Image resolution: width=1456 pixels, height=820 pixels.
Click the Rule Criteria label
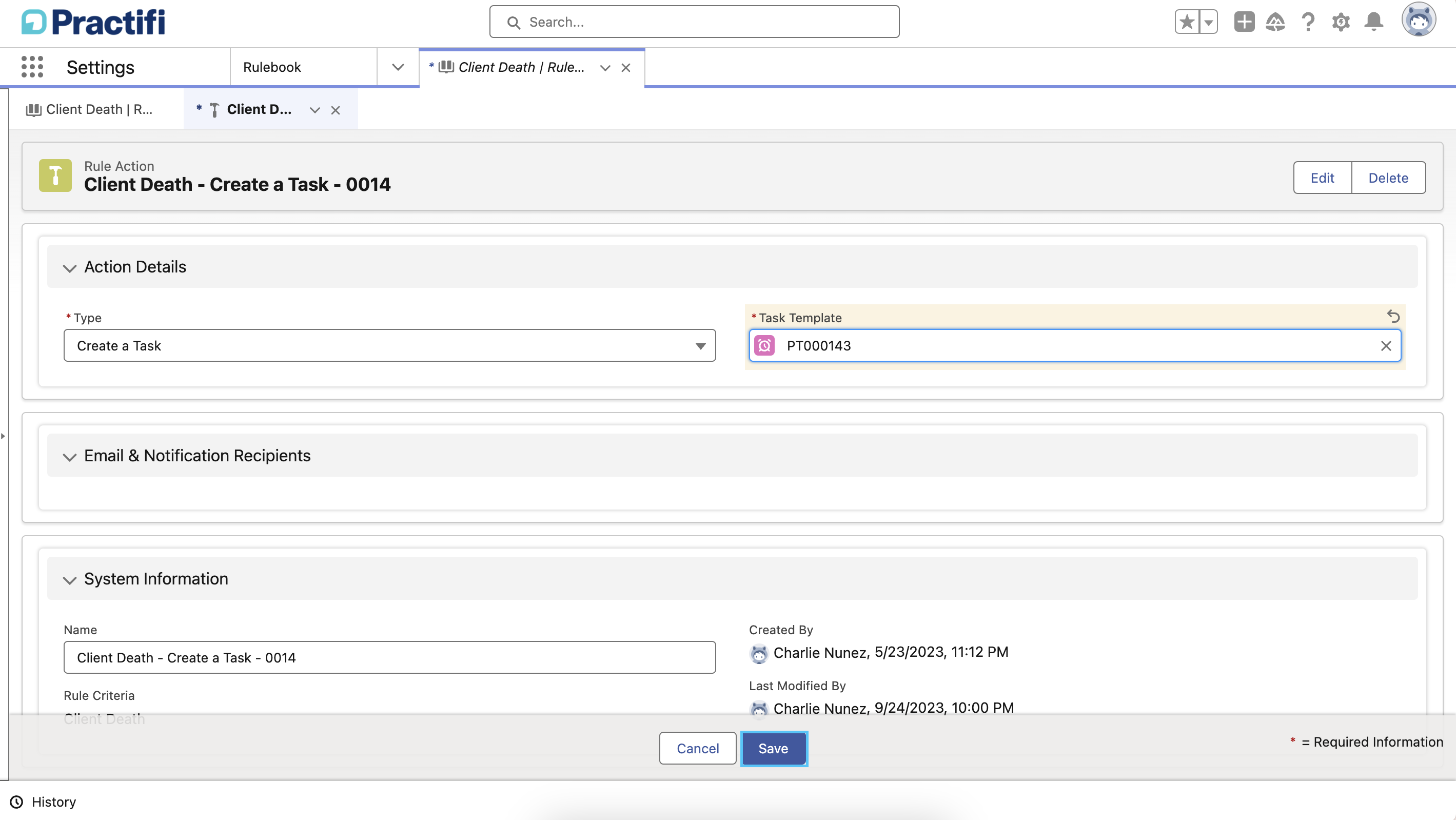click(99, 695)
